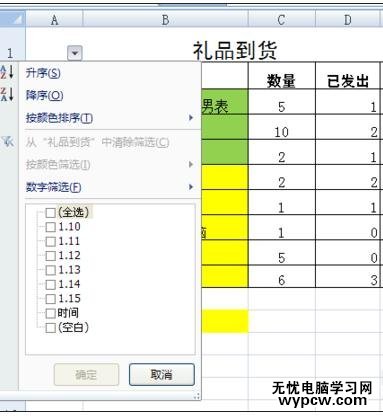Select column B header
Viewport: 383px width, 416px height.
tap(165, 20)
